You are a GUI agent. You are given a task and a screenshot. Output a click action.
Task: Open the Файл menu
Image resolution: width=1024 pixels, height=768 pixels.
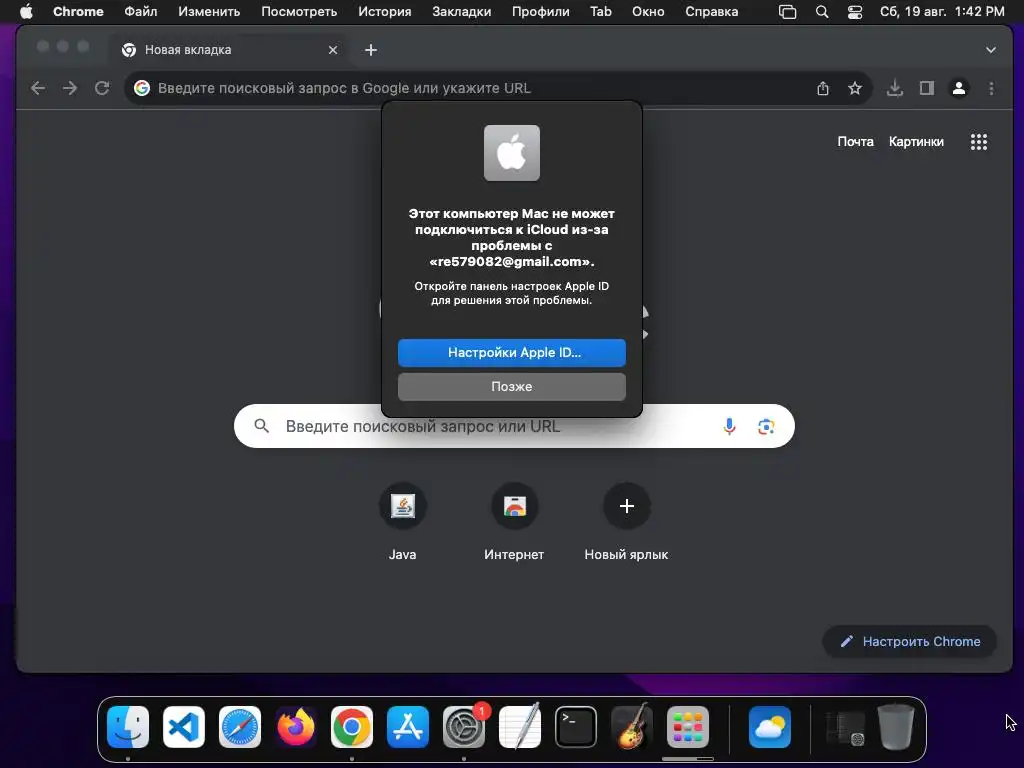click(x=140, y=12)
